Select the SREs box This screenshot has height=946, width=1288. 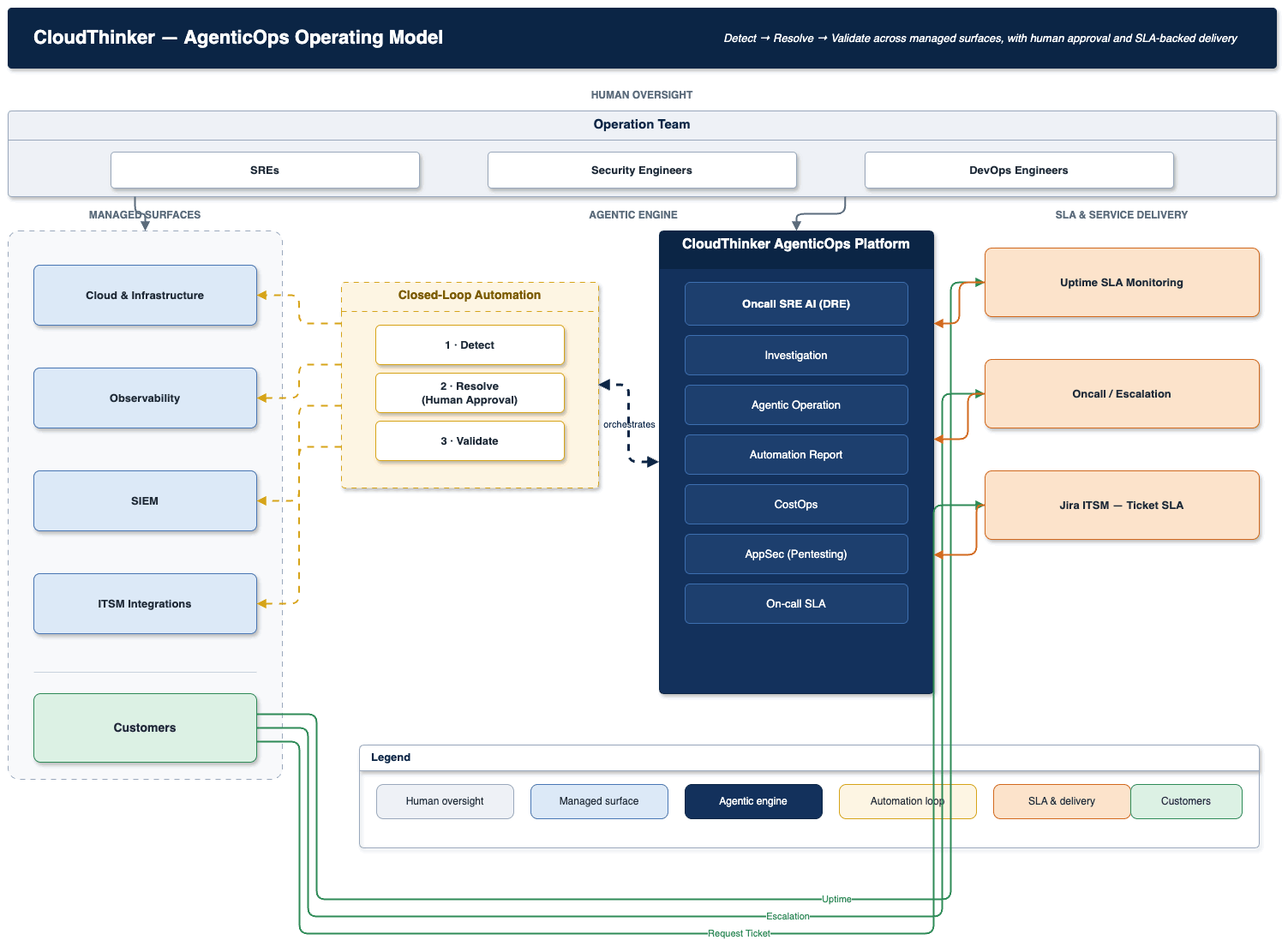tap(265, 170)
